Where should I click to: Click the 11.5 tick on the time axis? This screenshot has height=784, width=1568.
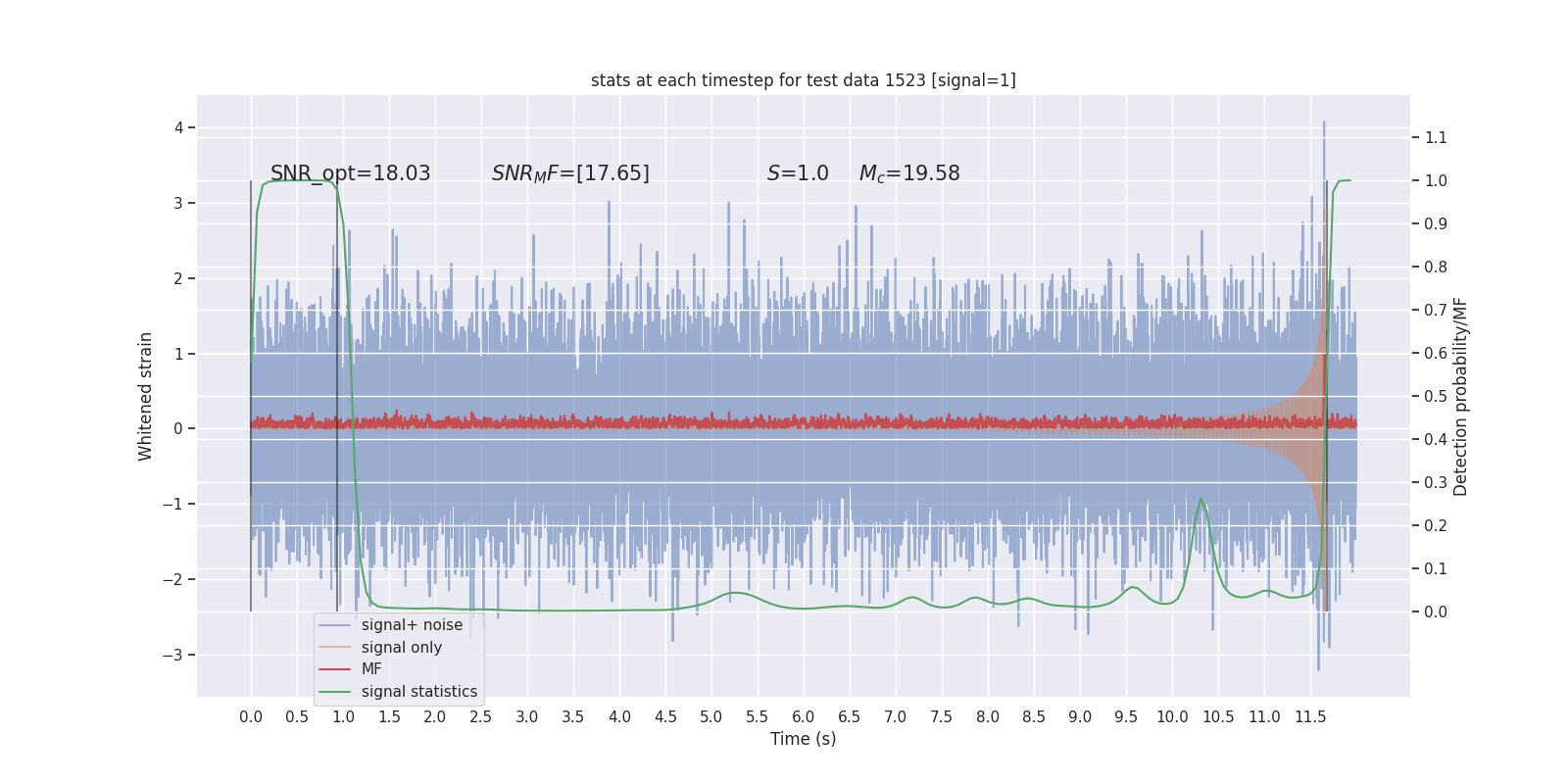(x=1310, y=716)
